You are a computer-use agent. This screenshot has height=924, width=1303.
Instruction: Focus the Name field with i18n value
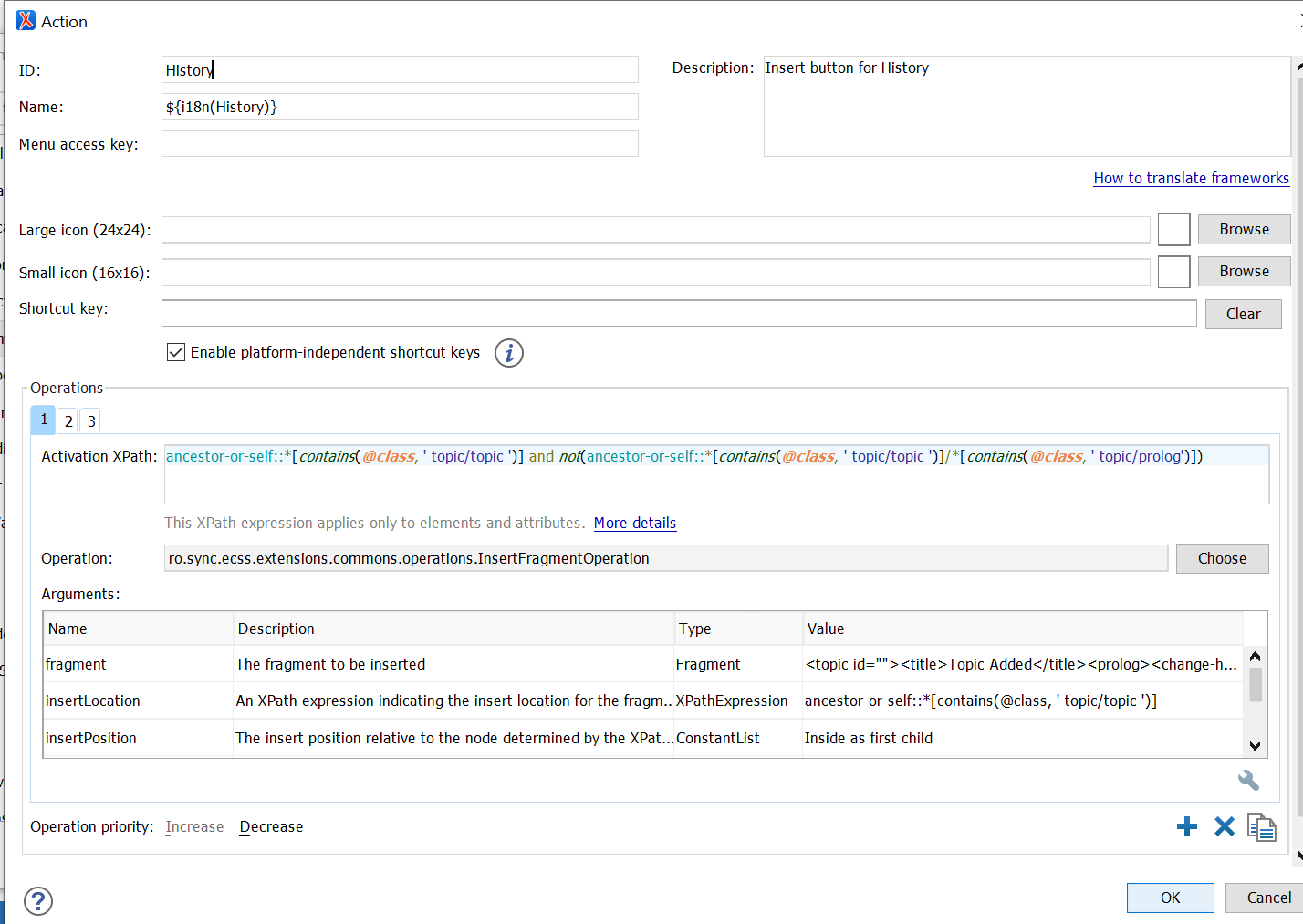(x=400, y=107)
